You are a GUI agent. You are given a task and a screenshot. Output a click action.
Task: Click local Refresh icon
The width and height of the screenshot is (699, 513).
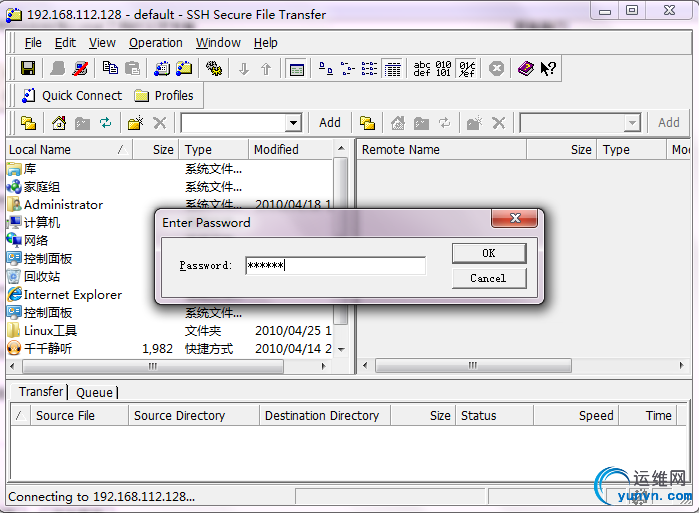[x=106, y=123]
